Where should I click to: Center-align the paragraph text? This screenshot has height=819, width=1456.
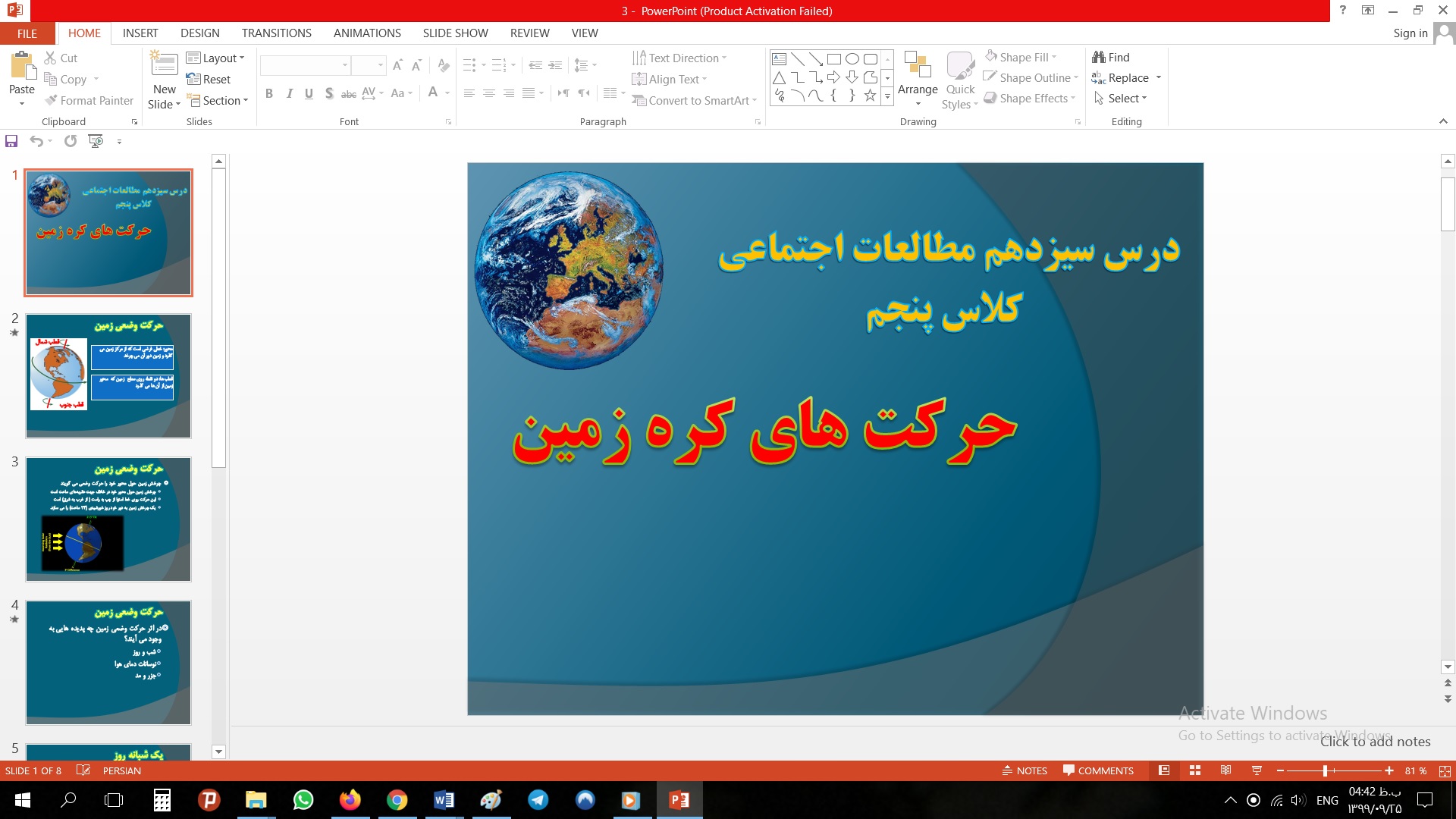(x=488, y=94)
